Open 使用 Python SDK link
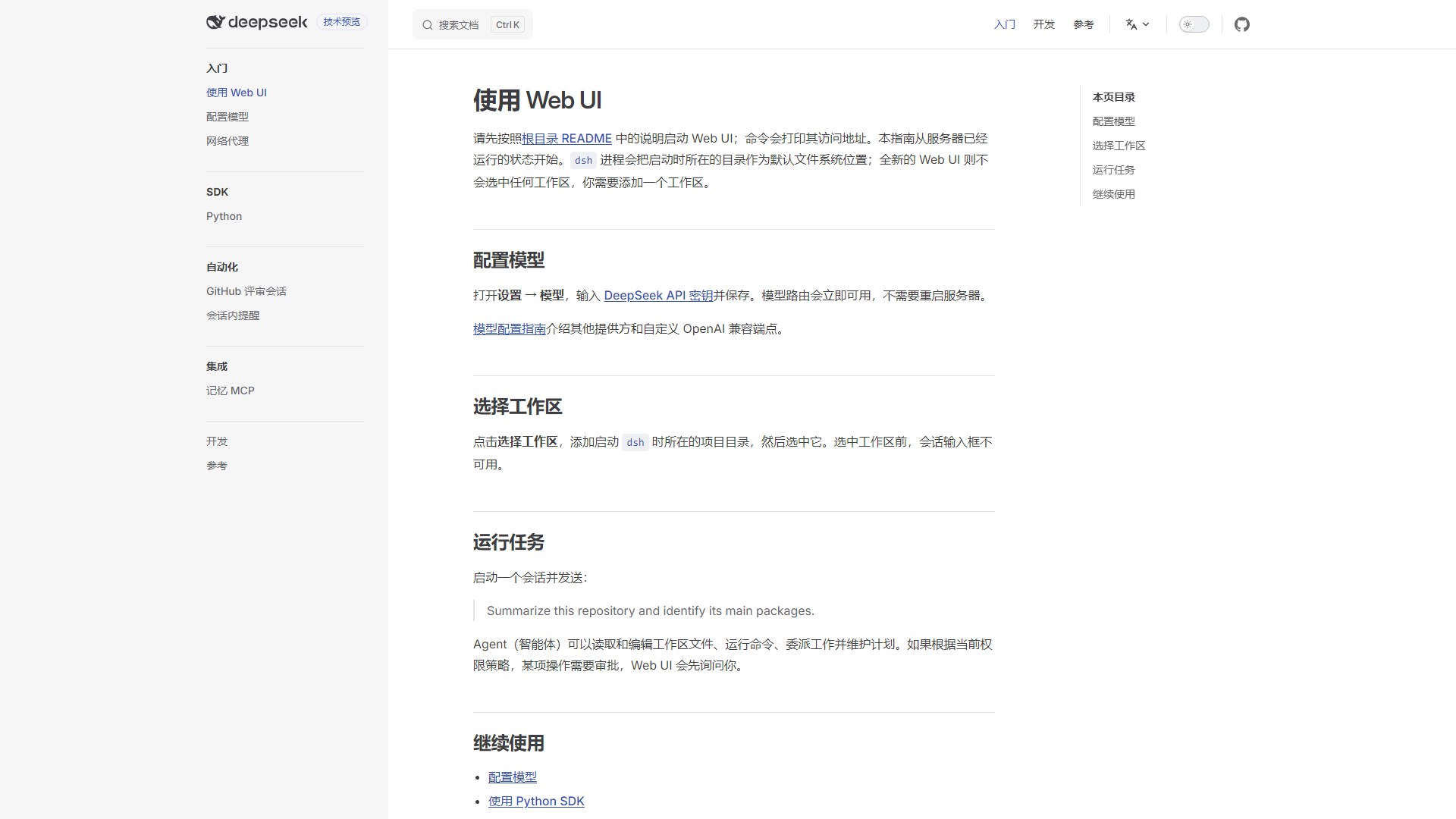This screenshot has height=819, width=1456. tap(536, 802)
